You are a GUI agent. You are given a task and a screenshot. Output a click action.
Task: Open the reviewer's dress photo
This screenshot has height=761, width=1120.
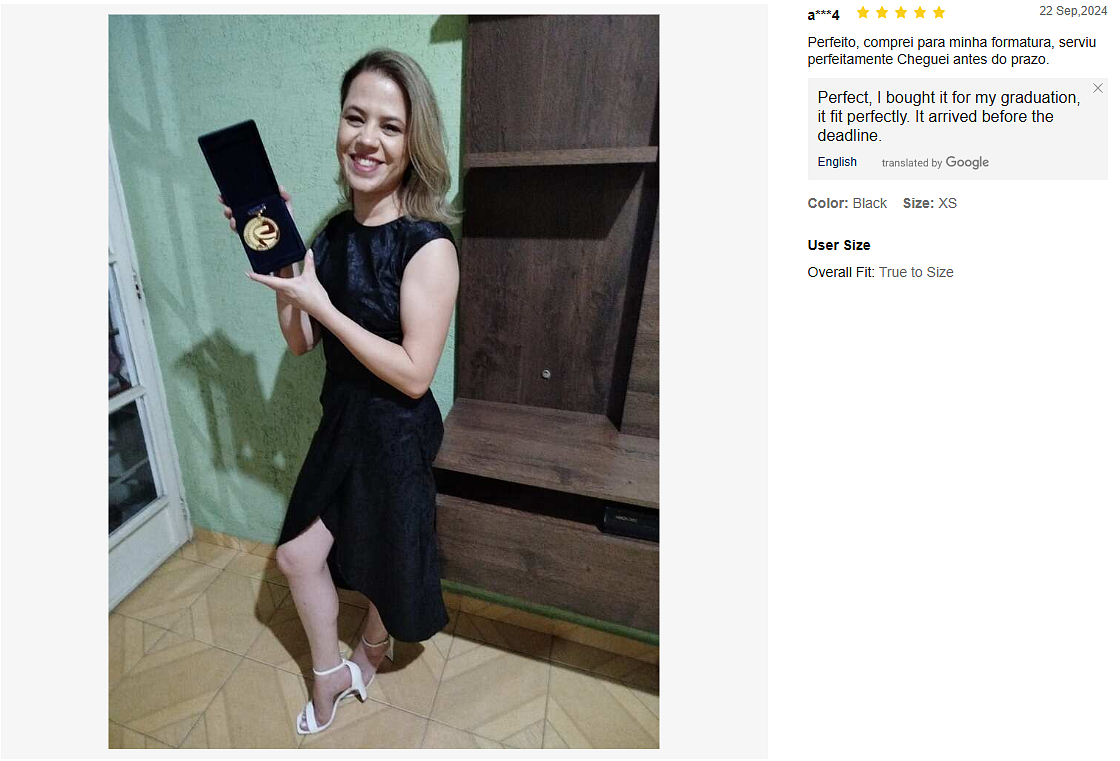pyautogui.click(x=383, y=381)
